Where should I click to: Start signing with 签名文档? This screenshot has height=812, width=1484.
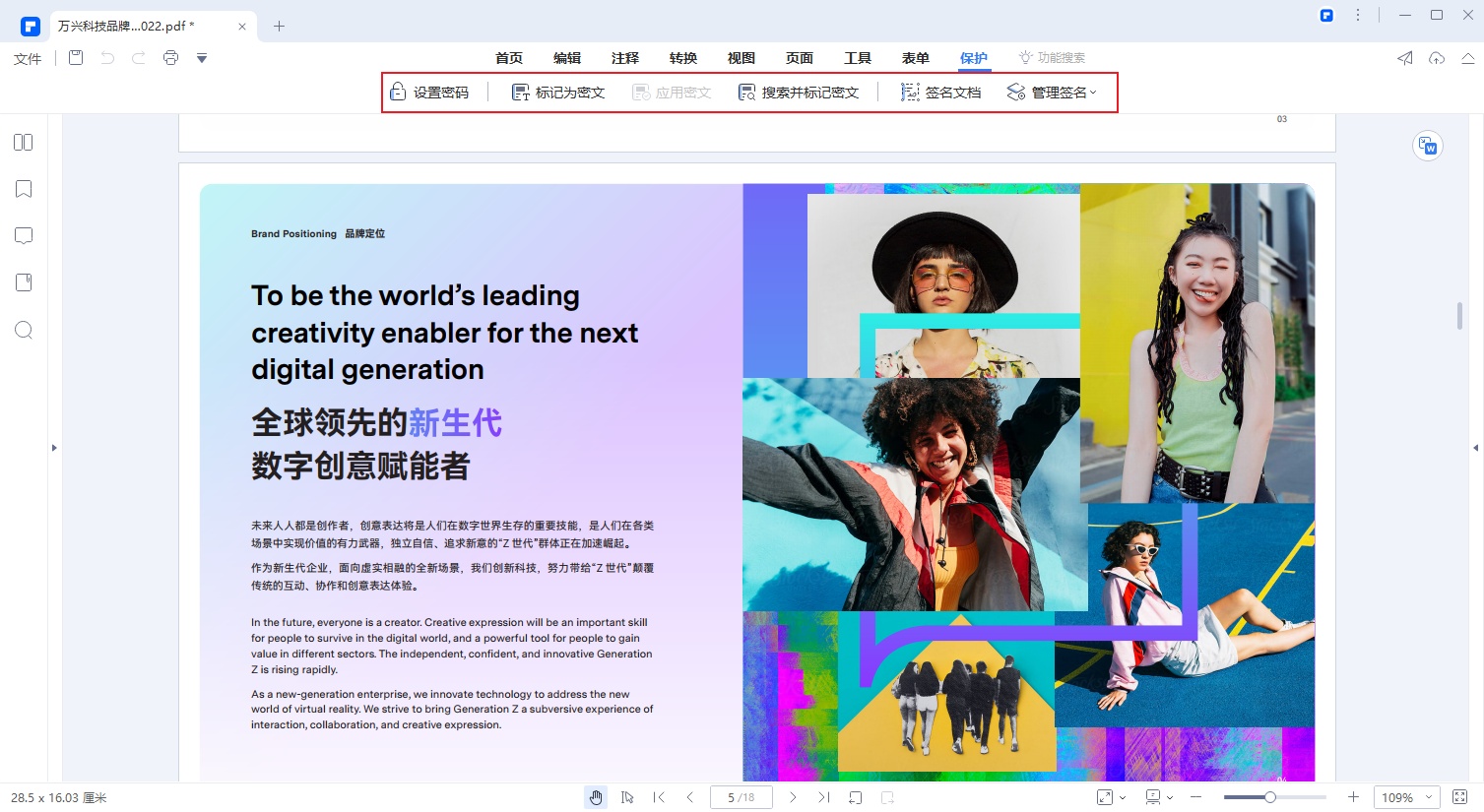[940, 92]
